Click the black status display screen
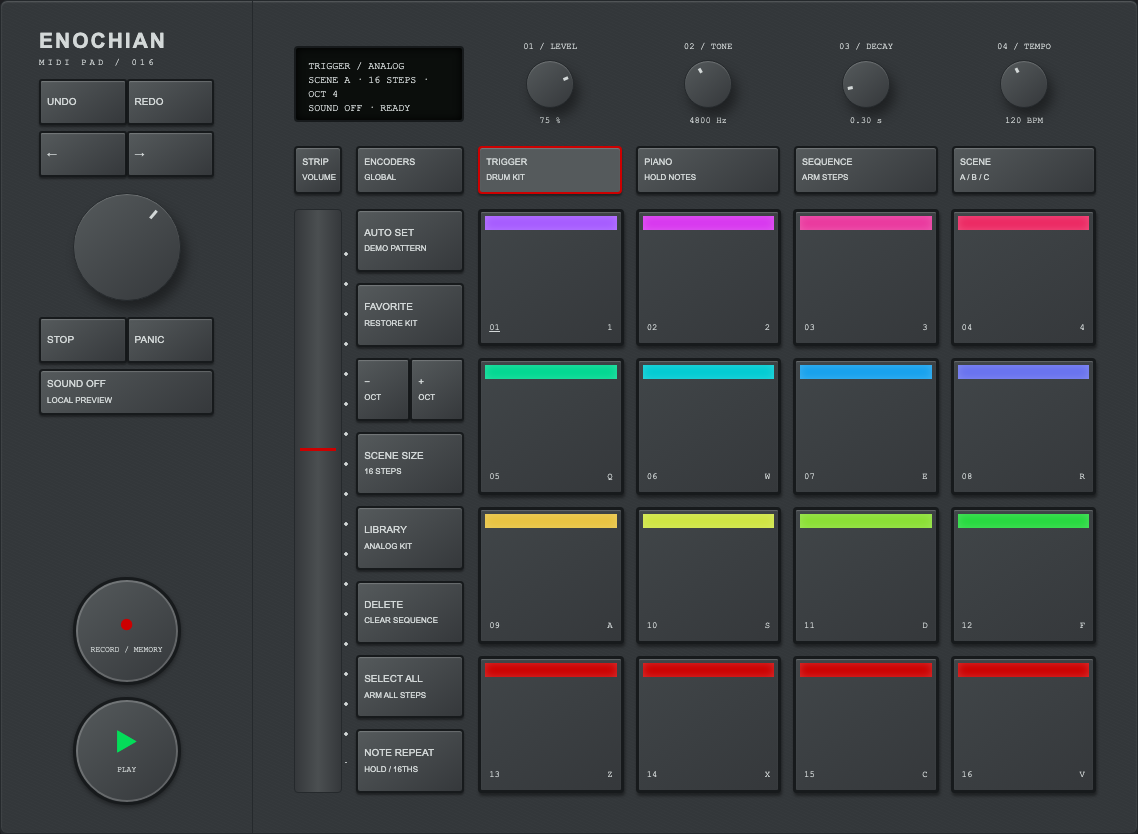 tap(379, 84)
